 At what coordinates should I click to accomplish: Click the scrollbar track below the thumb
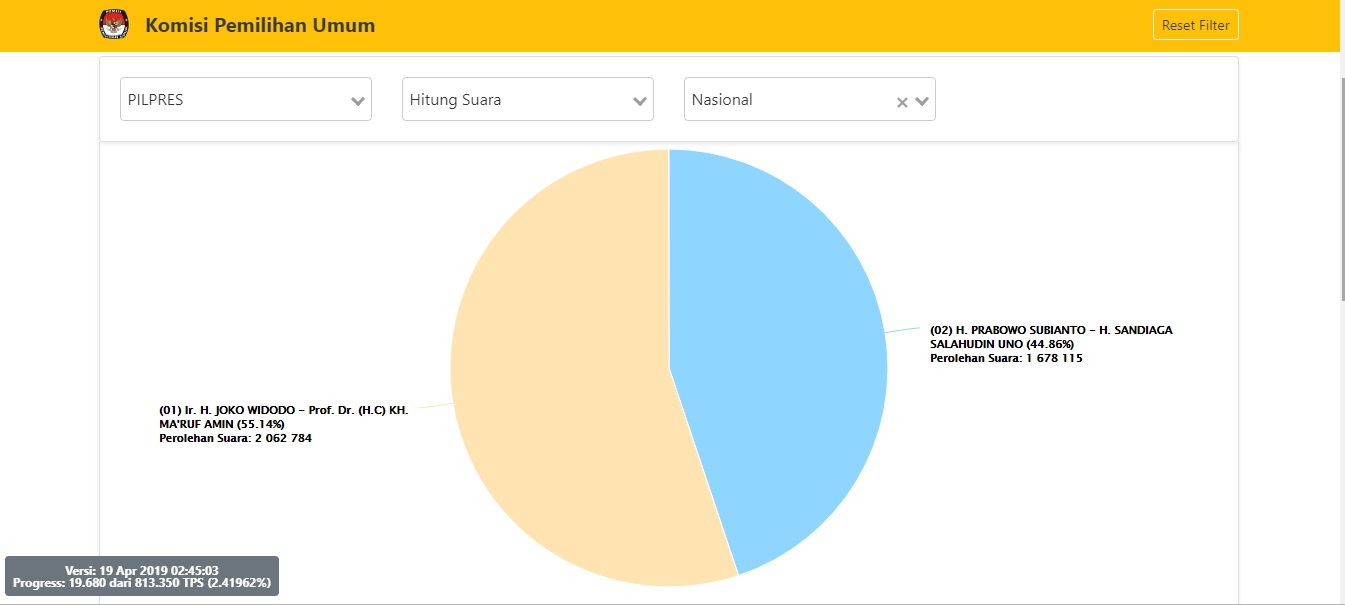pos(1341,450)
